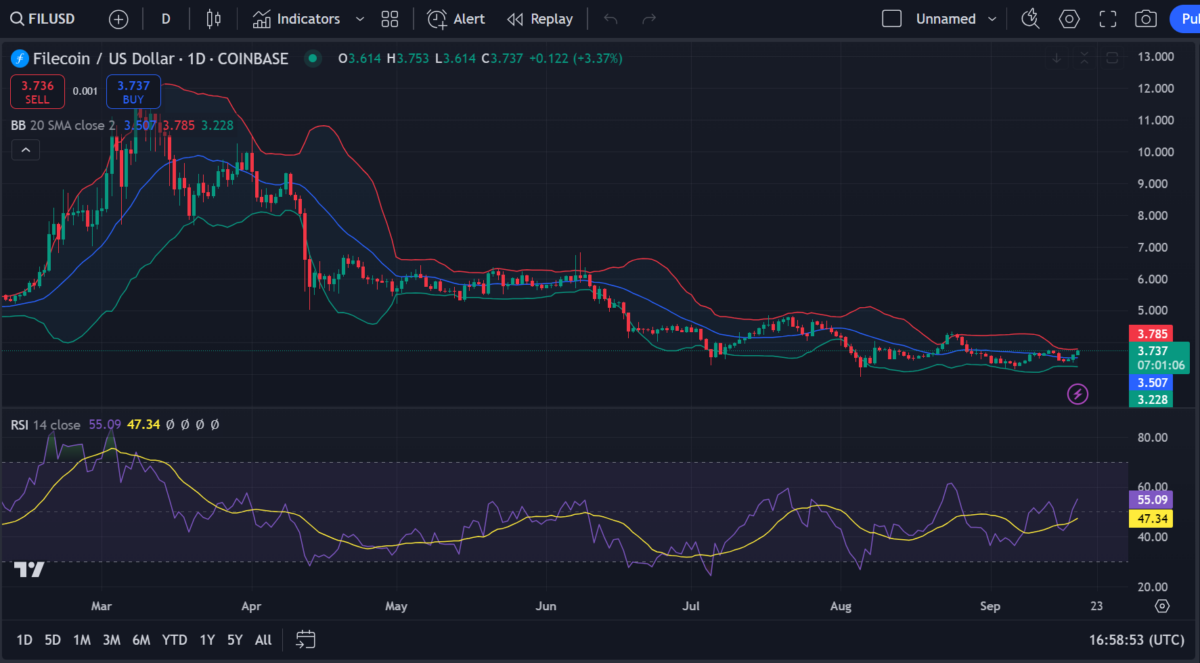Click the UTC clock time 16:58:53
Viewport: 1200px width, 663px height.
tap(1137, 639)
